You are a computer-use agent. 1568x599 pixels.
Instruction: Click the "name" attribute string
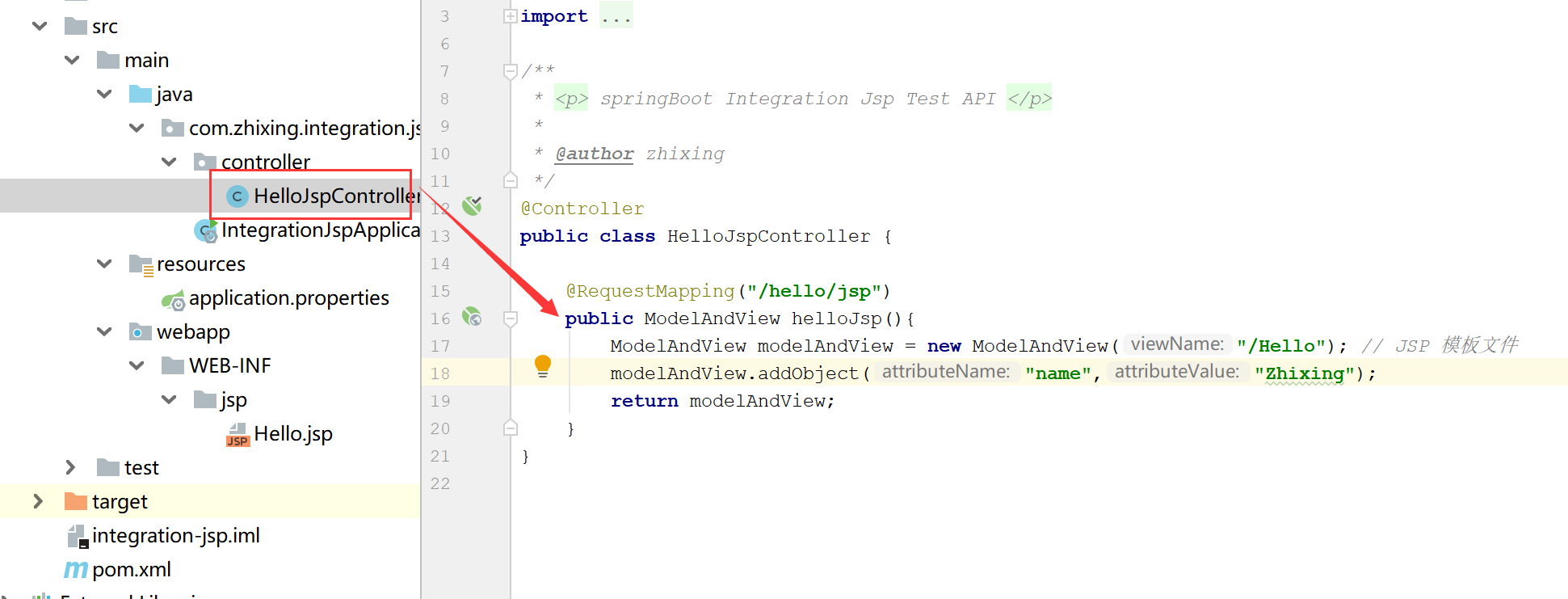pos(1058,373)
